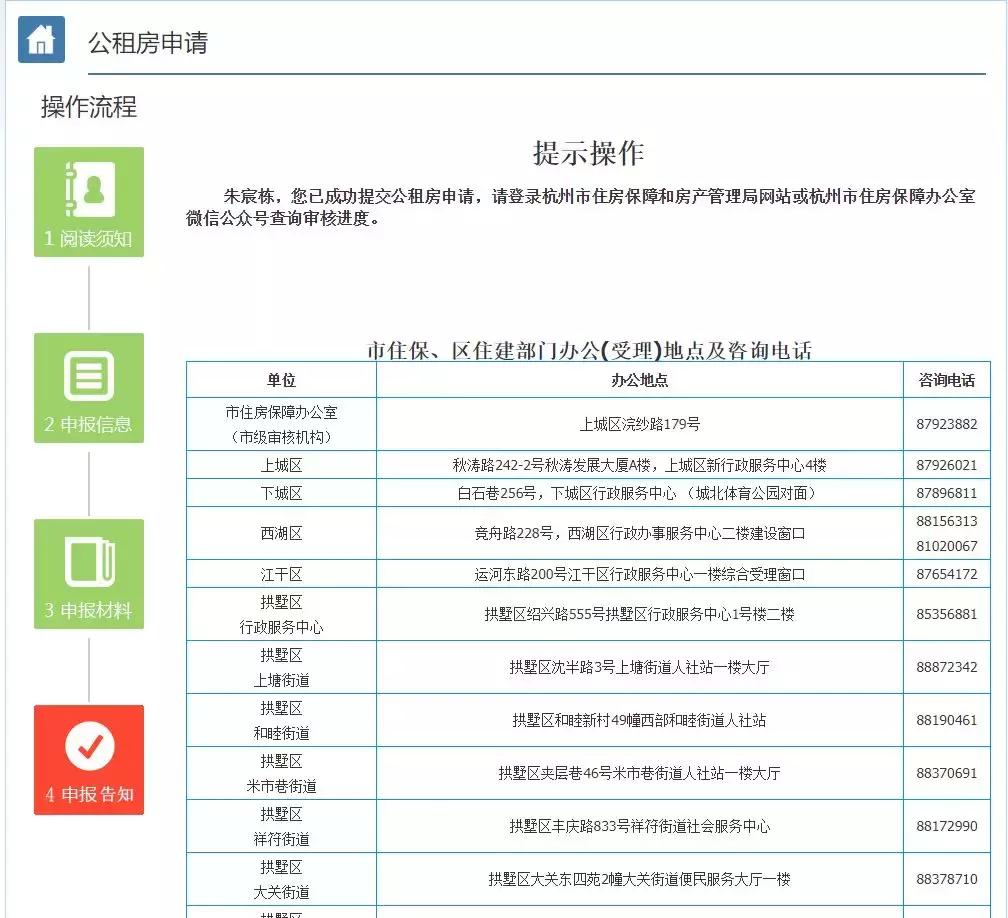The width and height of the screenshot is (1008, 918).
Task: Click the 下城区 unit cell
Action: pos(283,492)
